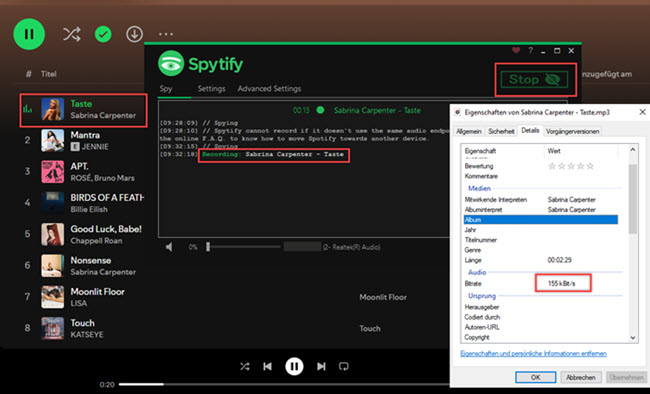Toggle repeat in the player bar
650x394 pixels.
(x=344, y=367)
